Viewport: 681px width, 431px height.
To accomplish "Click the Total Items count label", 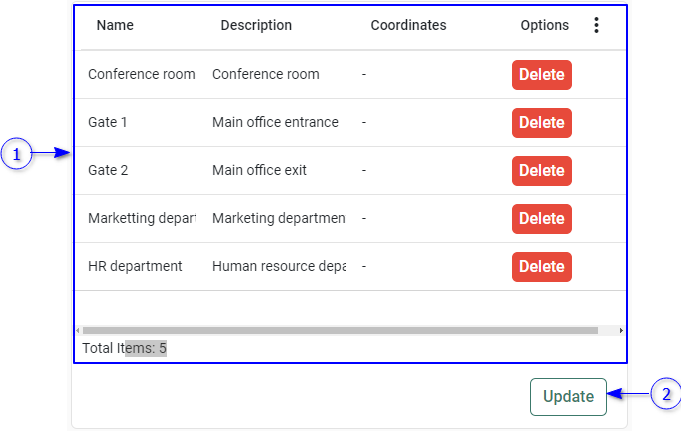I will [x=125, y=349].
